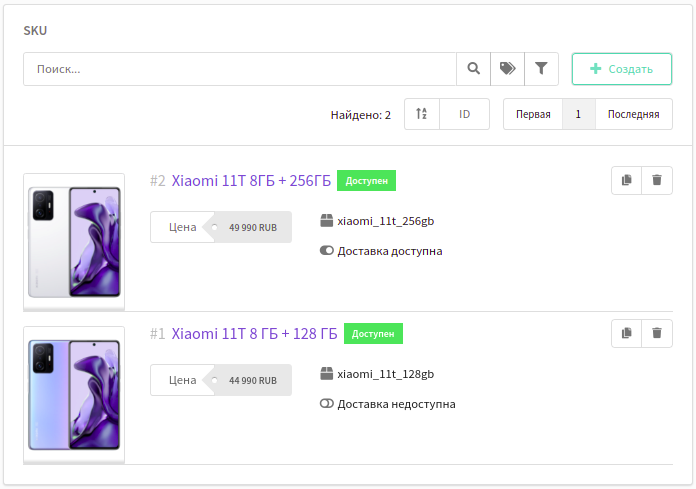Click the #1 ID label
Viewport: 696px width, 489px height.
point(158,334)
